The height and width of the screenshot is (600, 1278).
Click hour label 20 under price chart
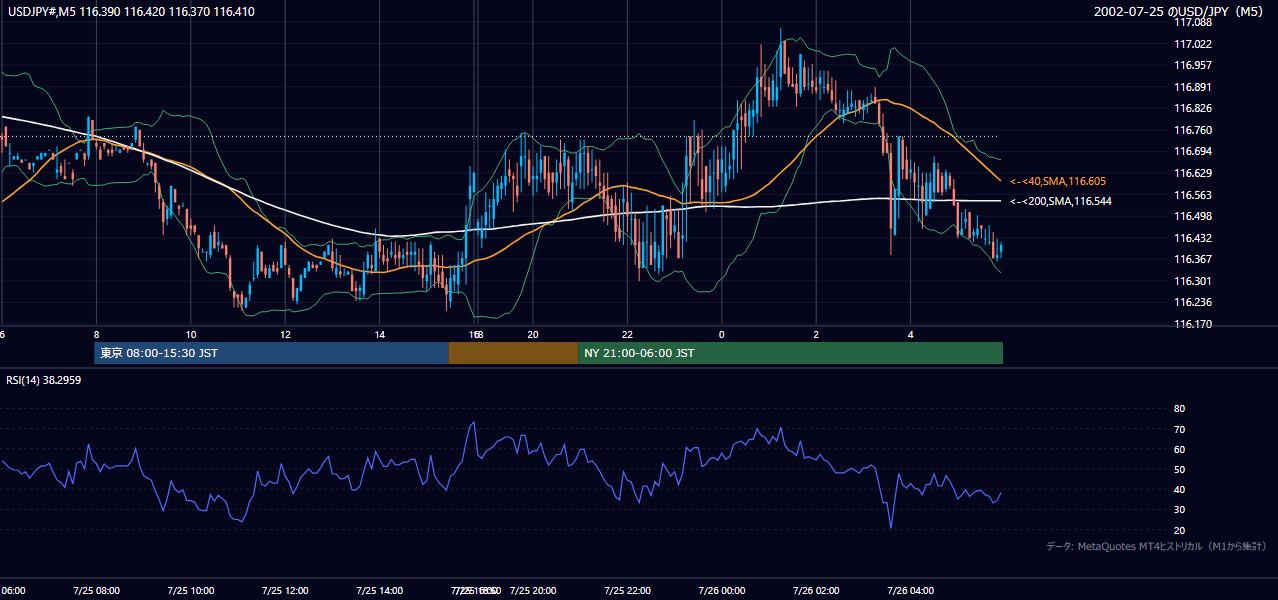tap(533, 334)
